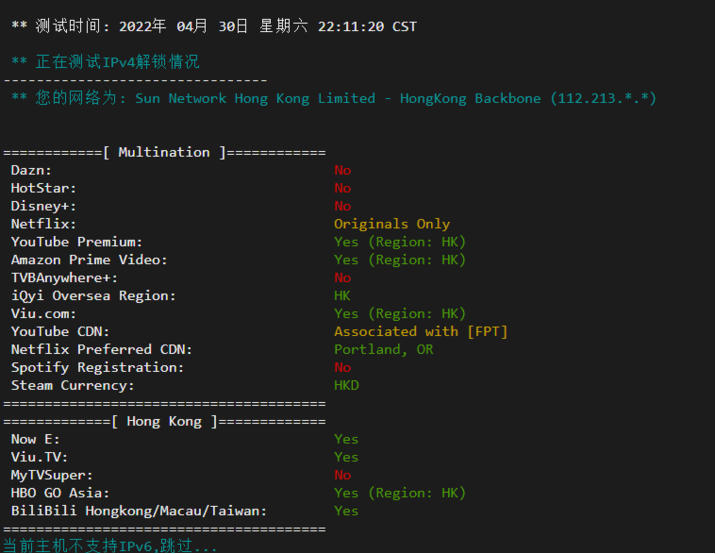716x554 pixels.
Task: Click the iQyi Oversea Region 'HK' value
Action: click(343, 296)
